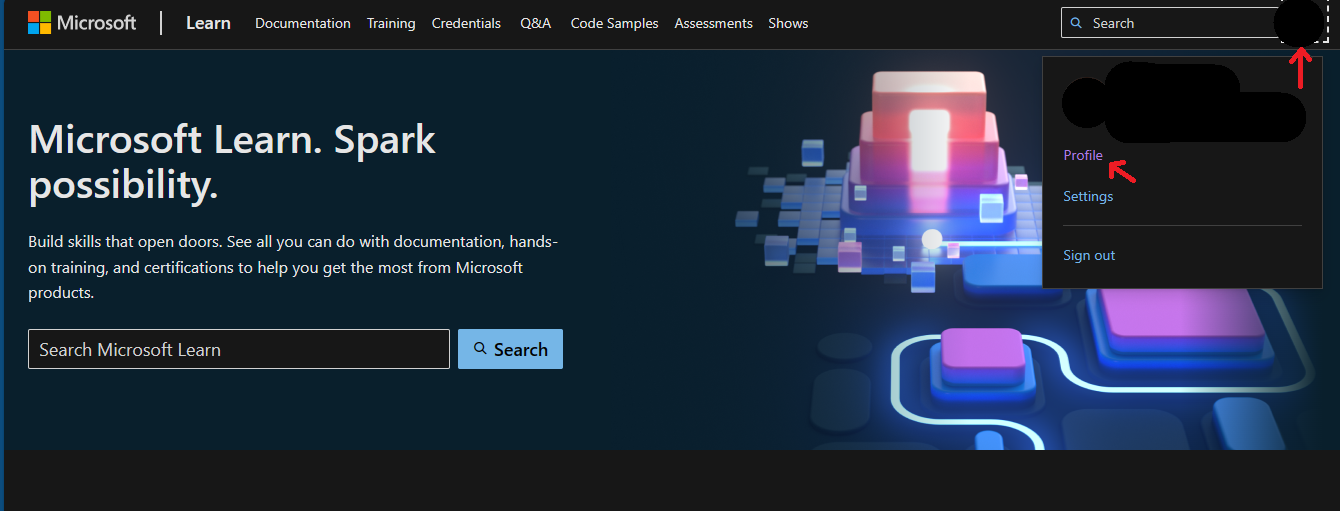Click the 'Build skills that open doors' paragraph
1340x511 pixels.
pos(293,267)
